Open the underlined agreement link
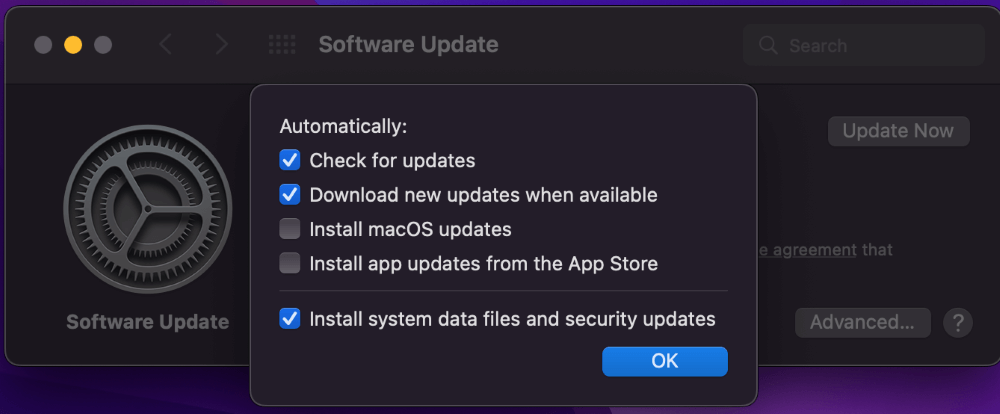The width and height of the screenshot is (1000, 414). coord(805,249)
